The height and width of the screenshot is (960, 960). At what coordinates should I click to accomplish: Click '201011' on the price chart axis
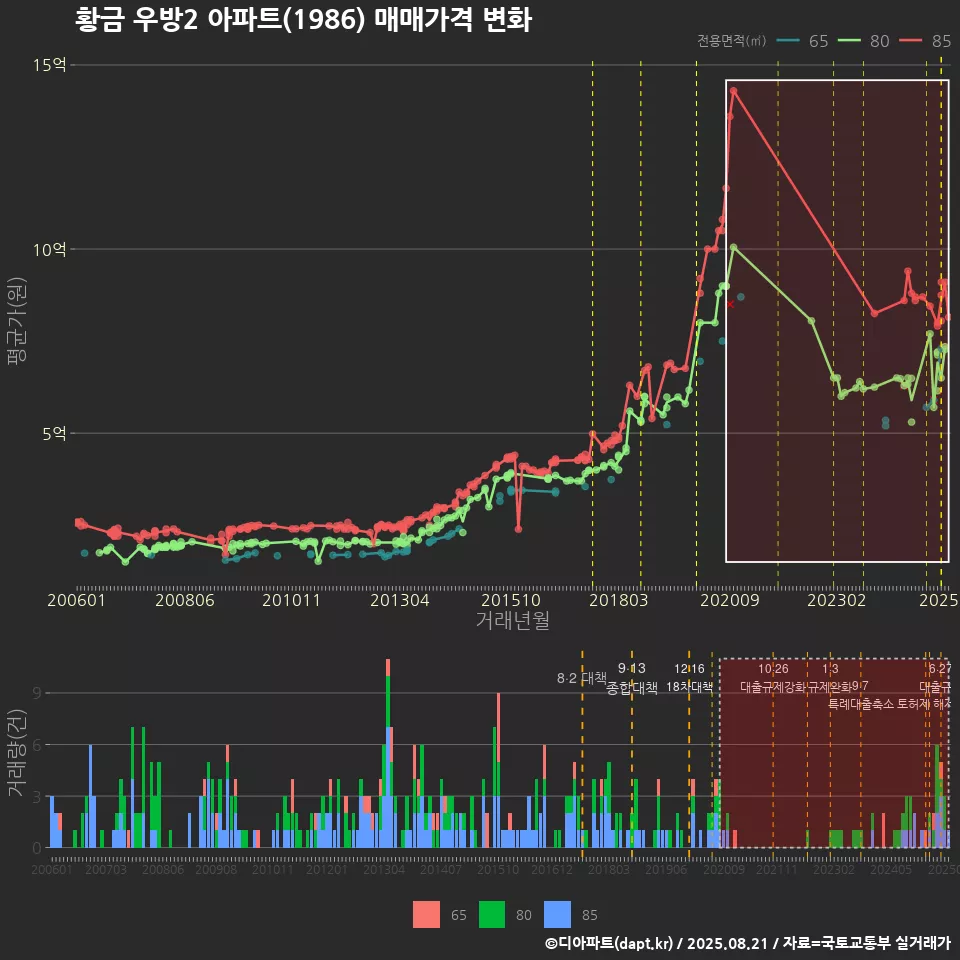point(291,600)
